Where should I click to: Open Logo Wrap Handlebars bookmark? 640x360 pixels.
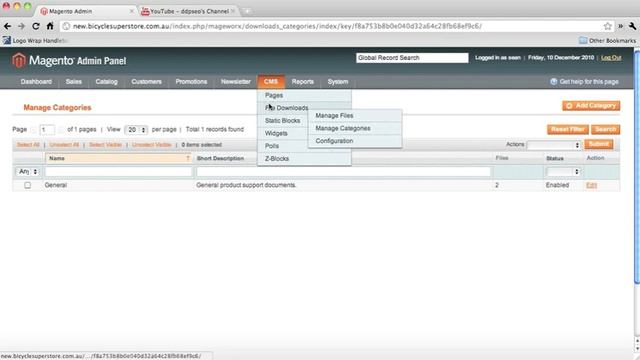35,40
